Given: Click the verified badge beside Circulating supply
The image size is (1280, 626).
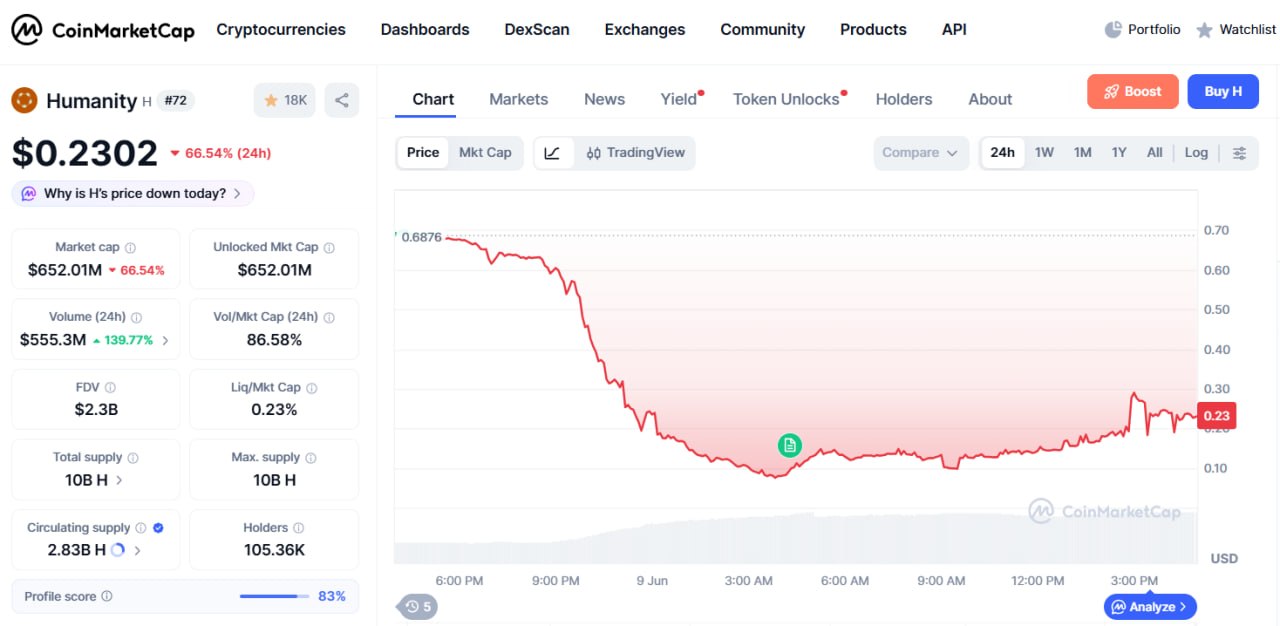Looking at the screenshot, I should coord(158,527).
